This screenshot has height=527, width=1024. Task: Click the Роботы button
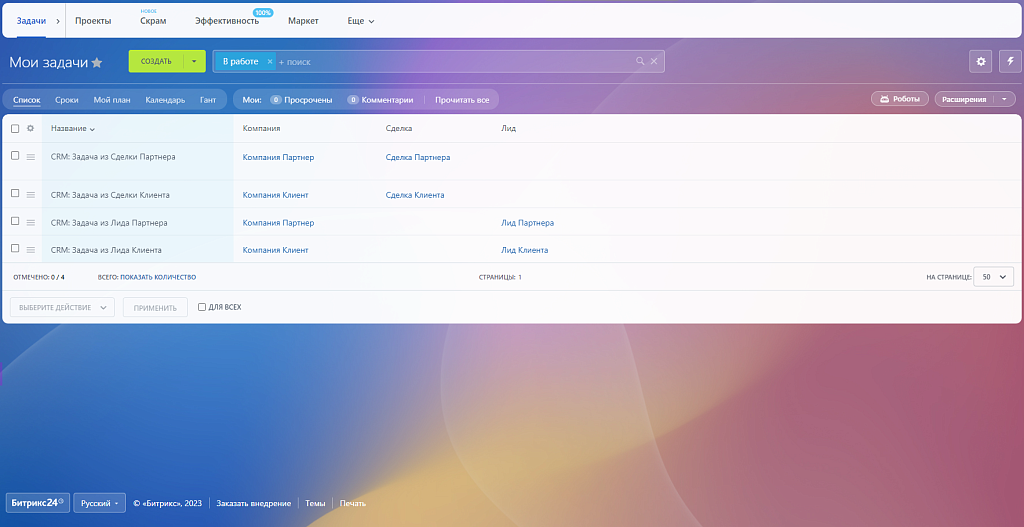click(x=900, y=100)
